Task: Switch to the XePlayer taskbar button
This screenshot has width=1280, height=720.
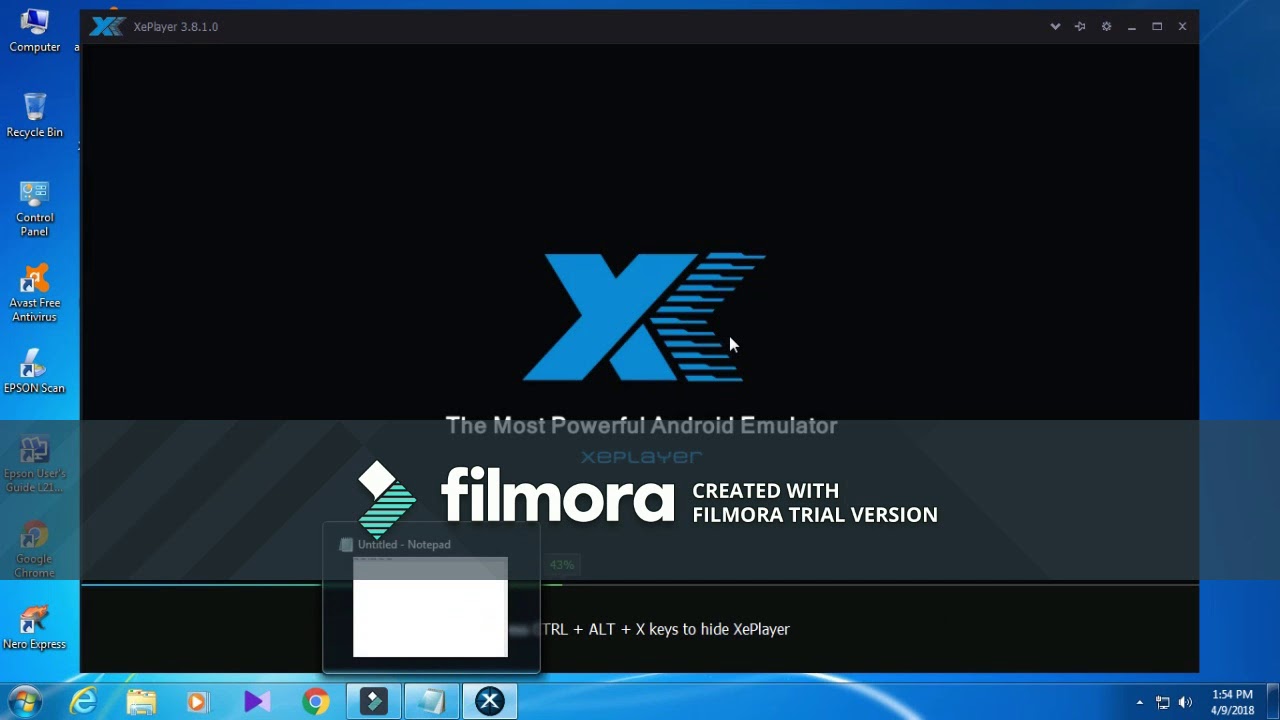Action: click(x=490, y=702)
